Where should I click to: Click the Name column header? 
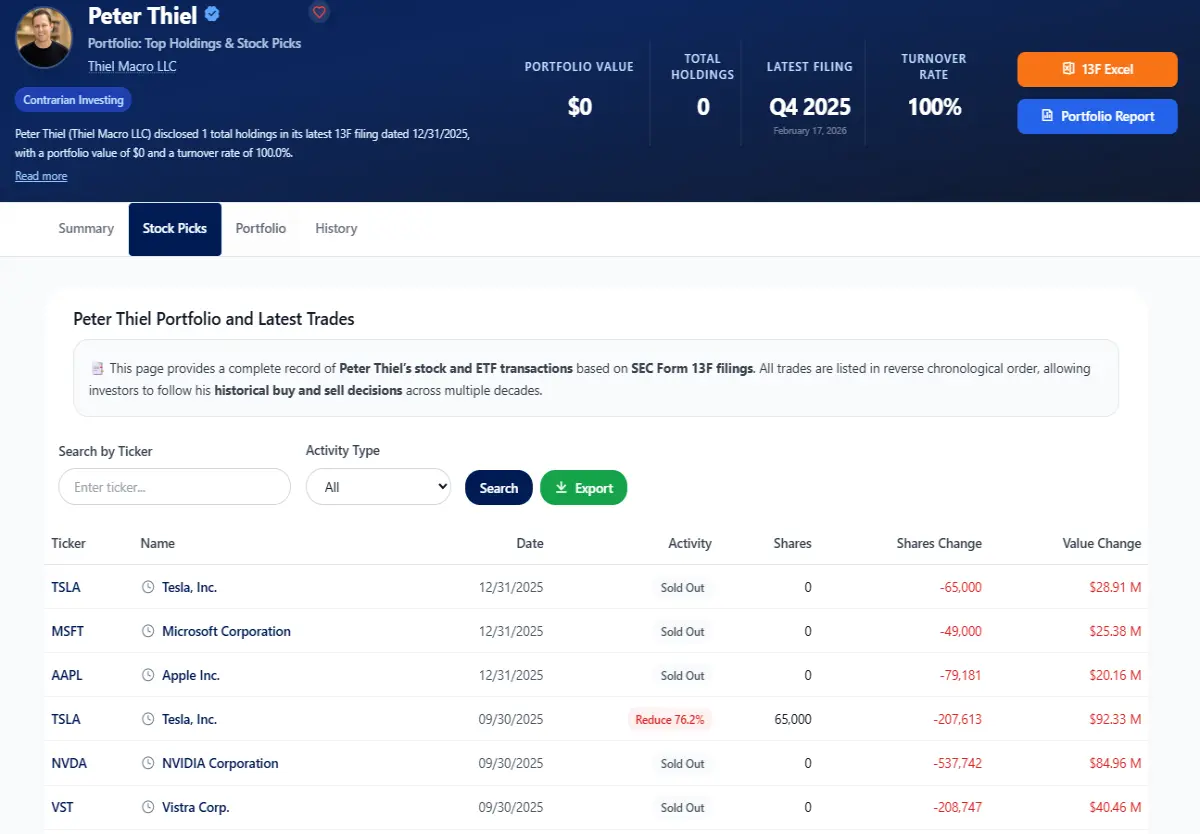(158, 543)
